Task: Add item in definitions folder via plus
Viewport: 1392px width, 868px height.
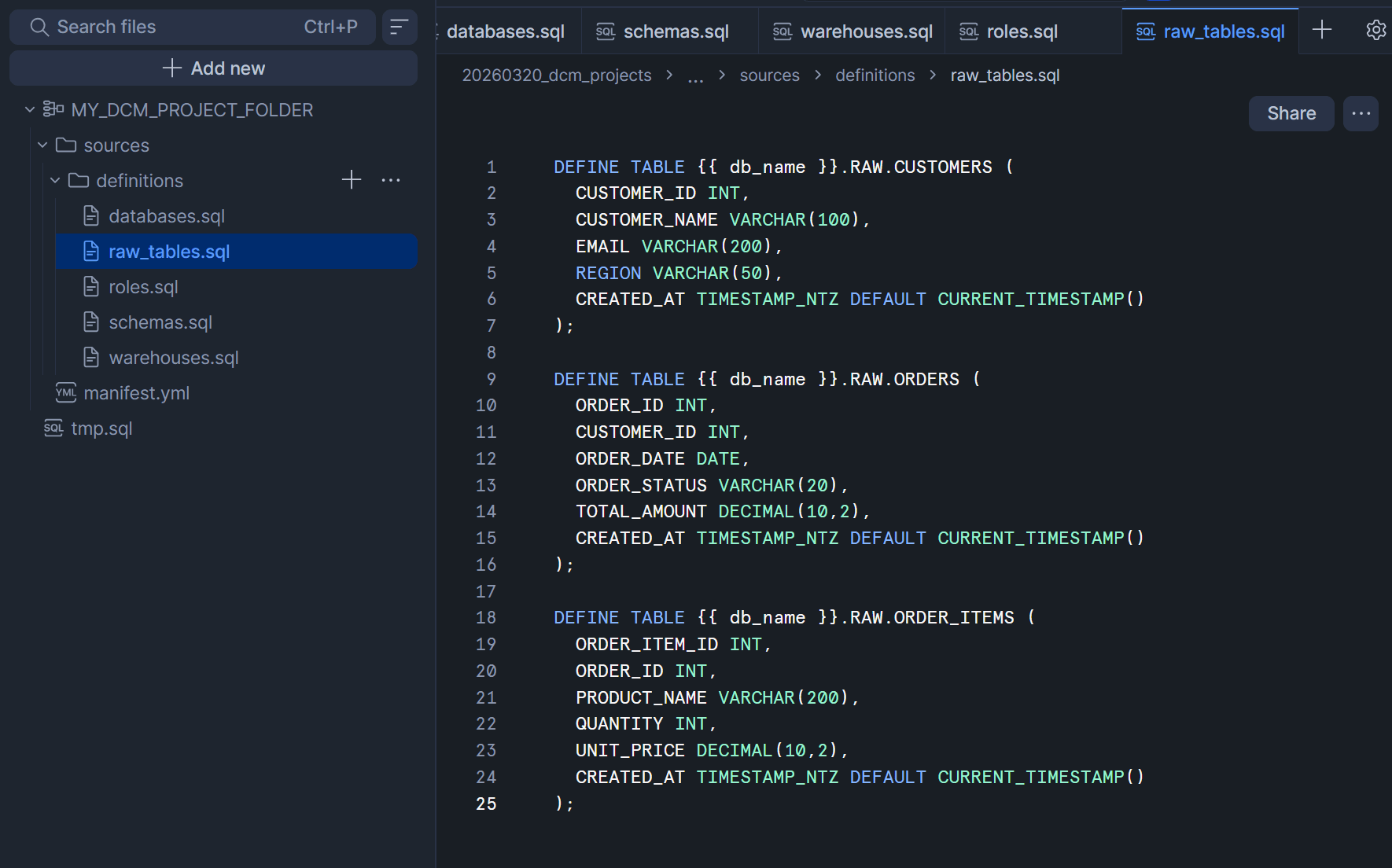Action: point(352,180)
